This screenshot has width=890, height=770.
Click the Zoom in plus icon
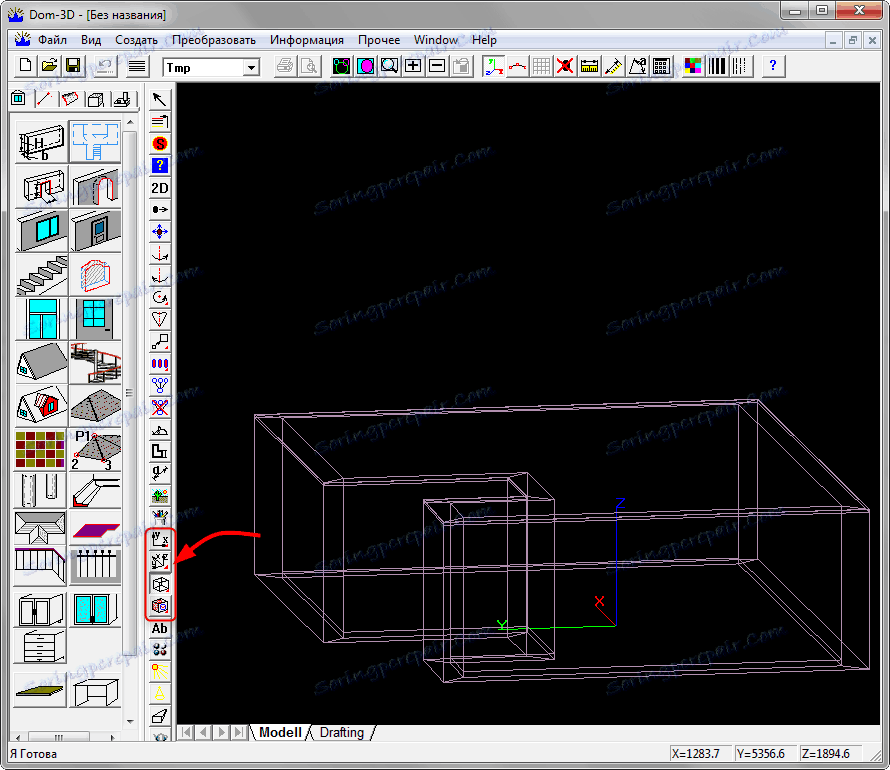(x=413, y=66)
